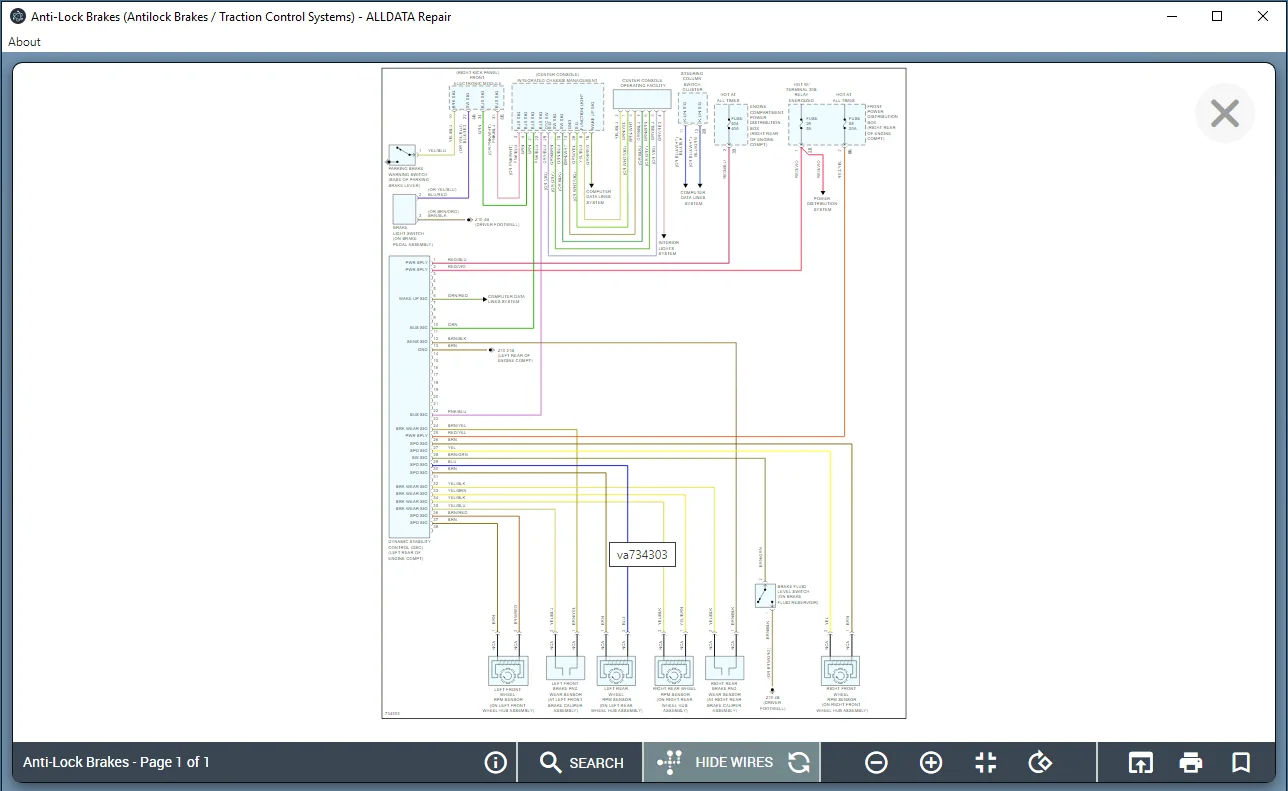Click the va734303 label on the diagram
This screenshot has width=1288, height=791.
642,555
